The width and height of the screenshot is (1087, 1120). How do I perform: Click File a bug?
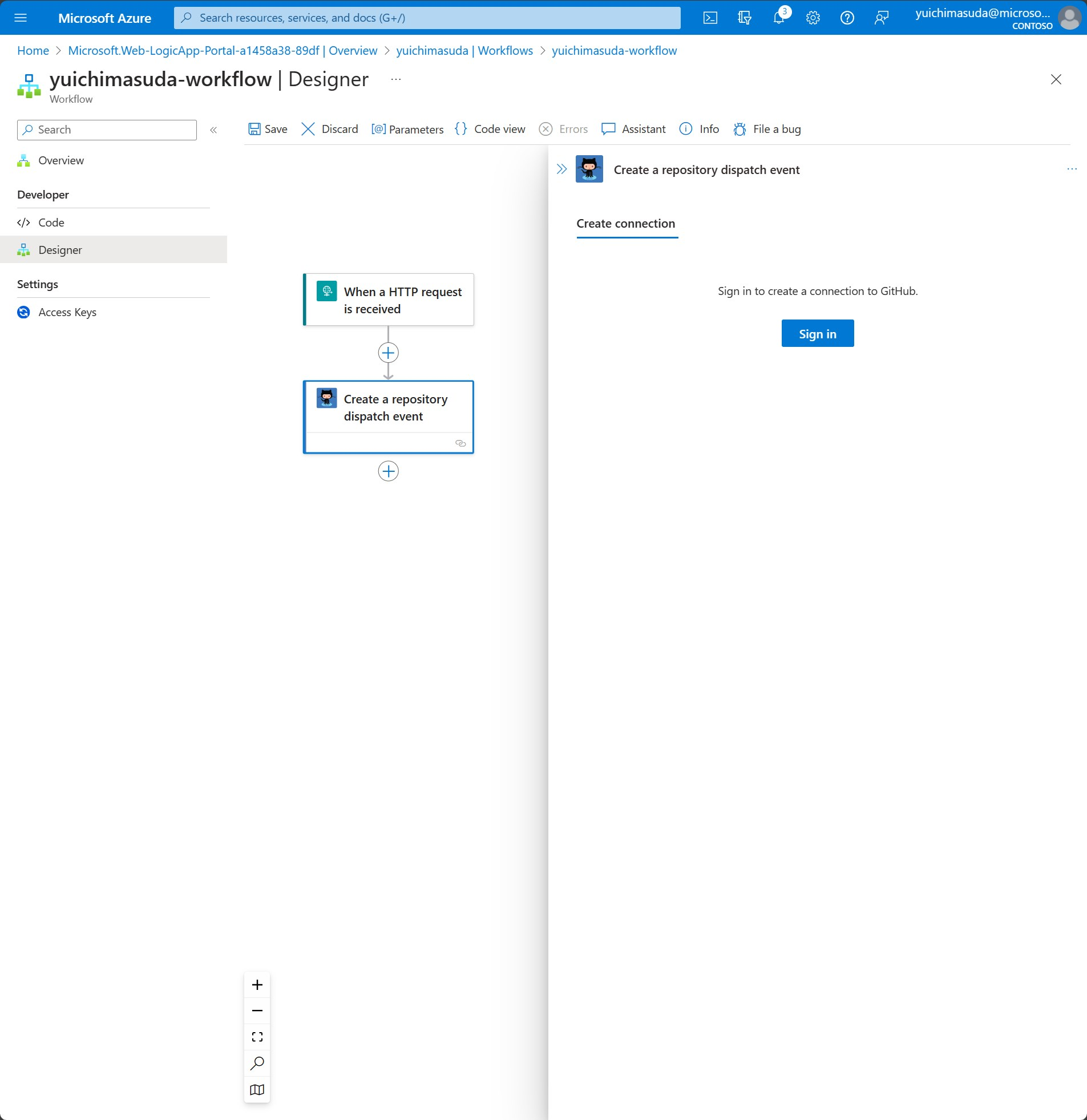[767, 129]
